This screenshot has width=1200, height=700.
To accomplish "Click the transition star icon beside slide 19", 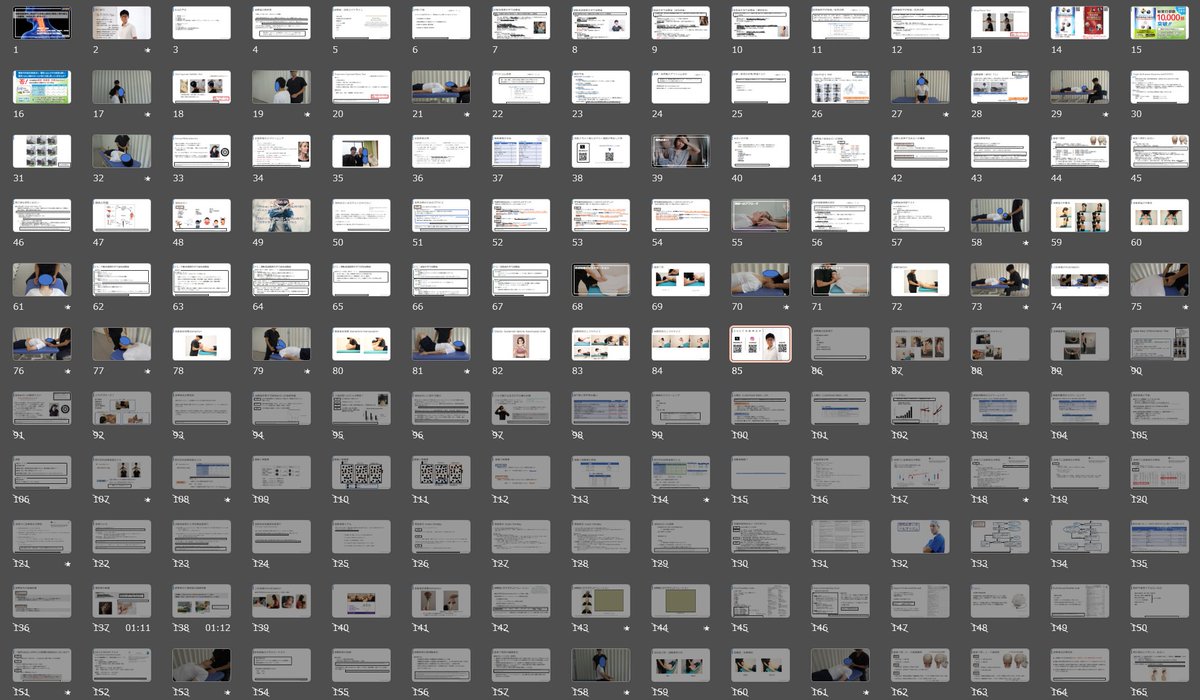I will (x=307, y=114).
